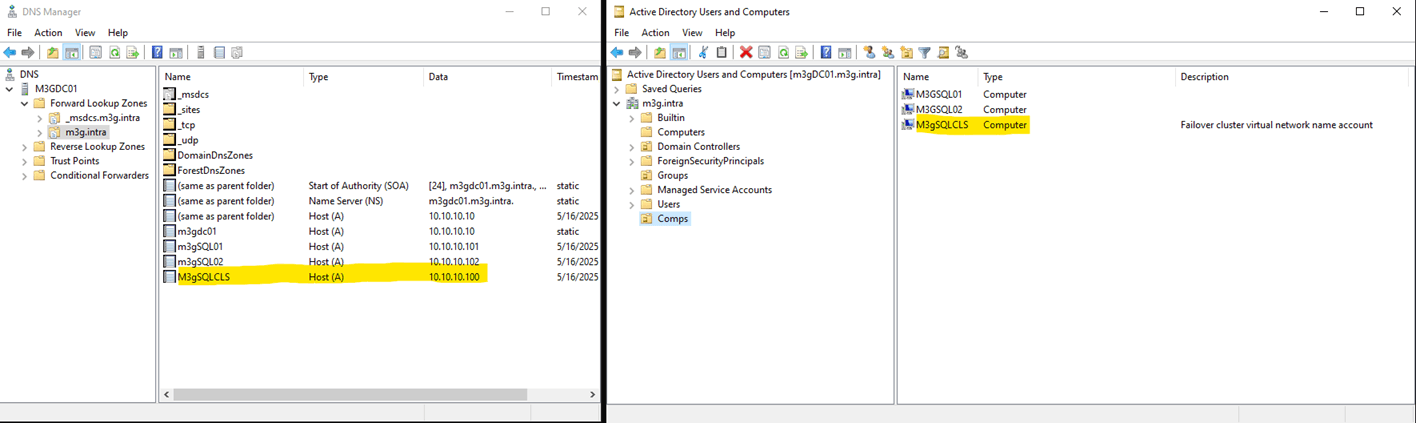
Task: Go up one level in DNS Manager
Action: tap(53, 52)
